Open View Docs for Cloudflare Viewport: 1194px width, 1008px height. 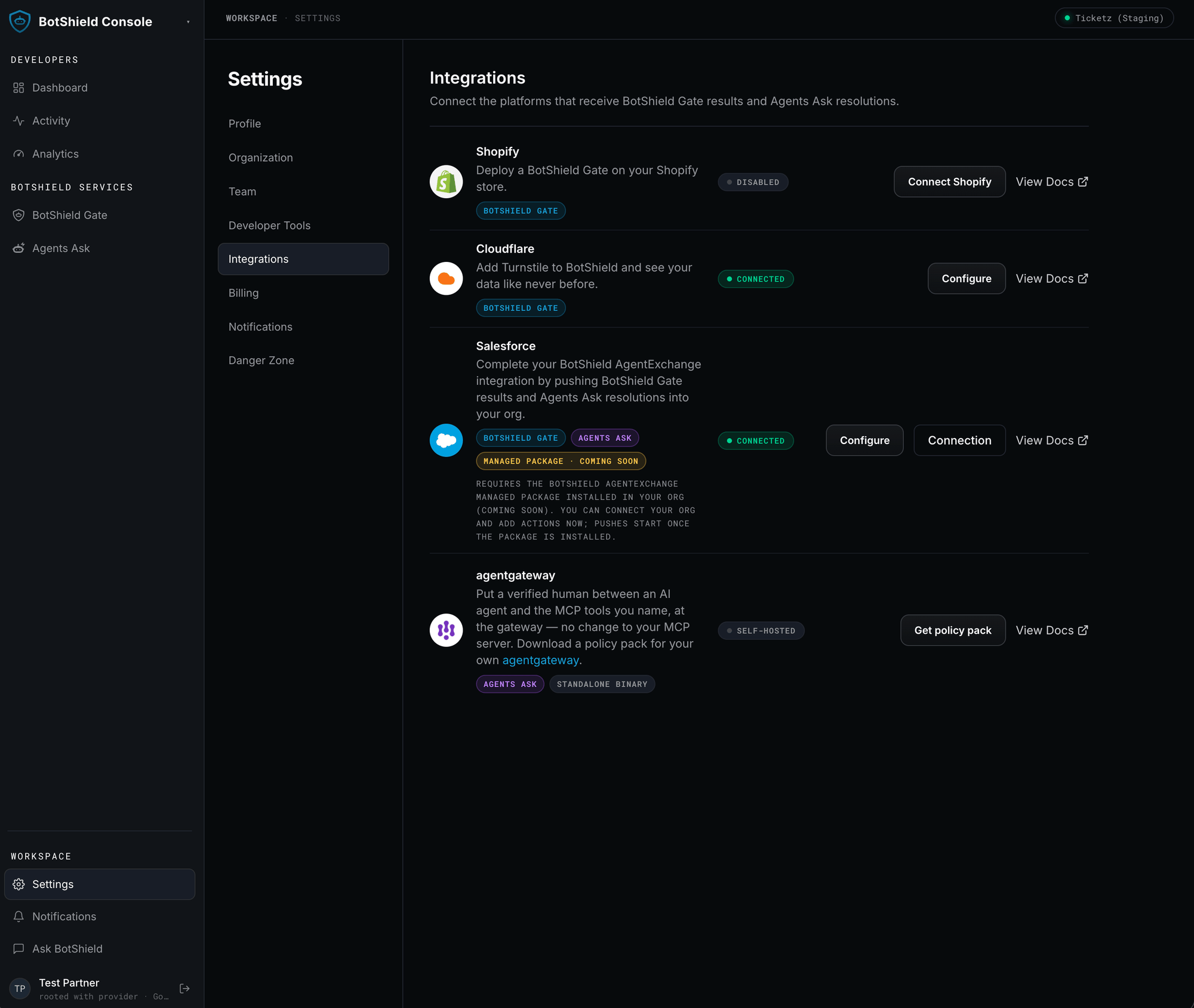tap(1052, 278)
